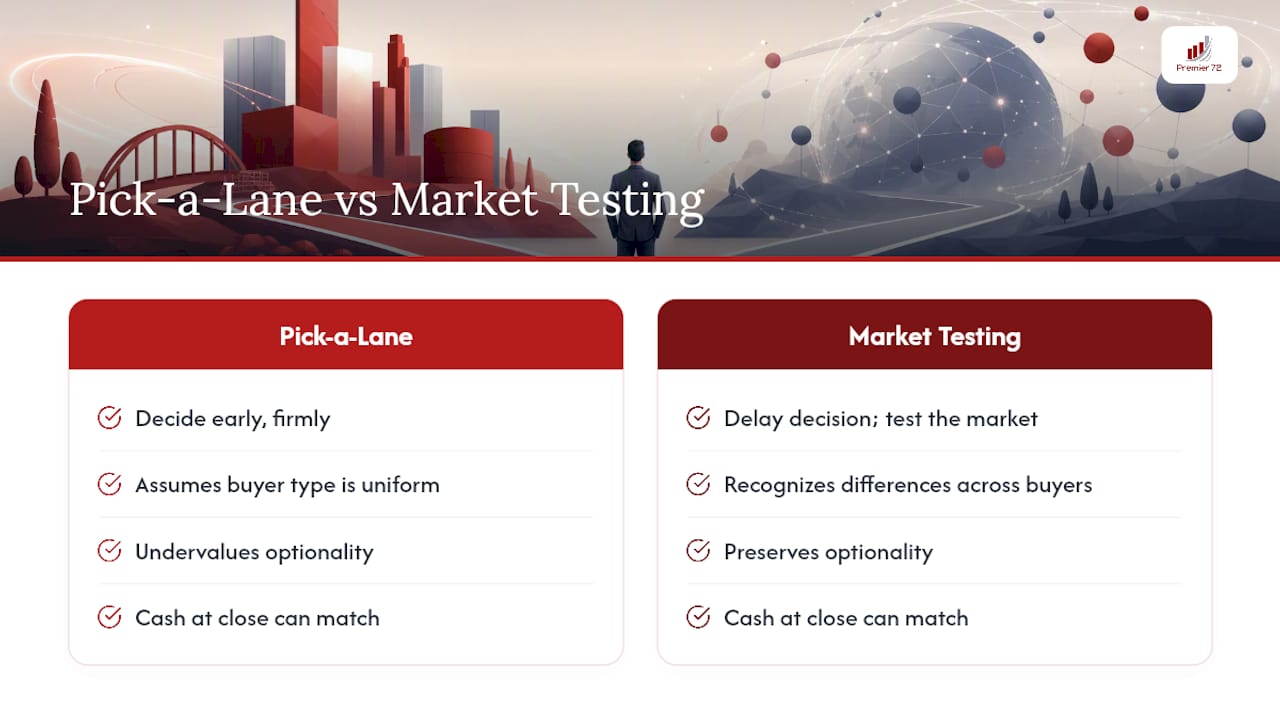Click checkmark icon beside 'Preserves optionality'

coord(698,551)
